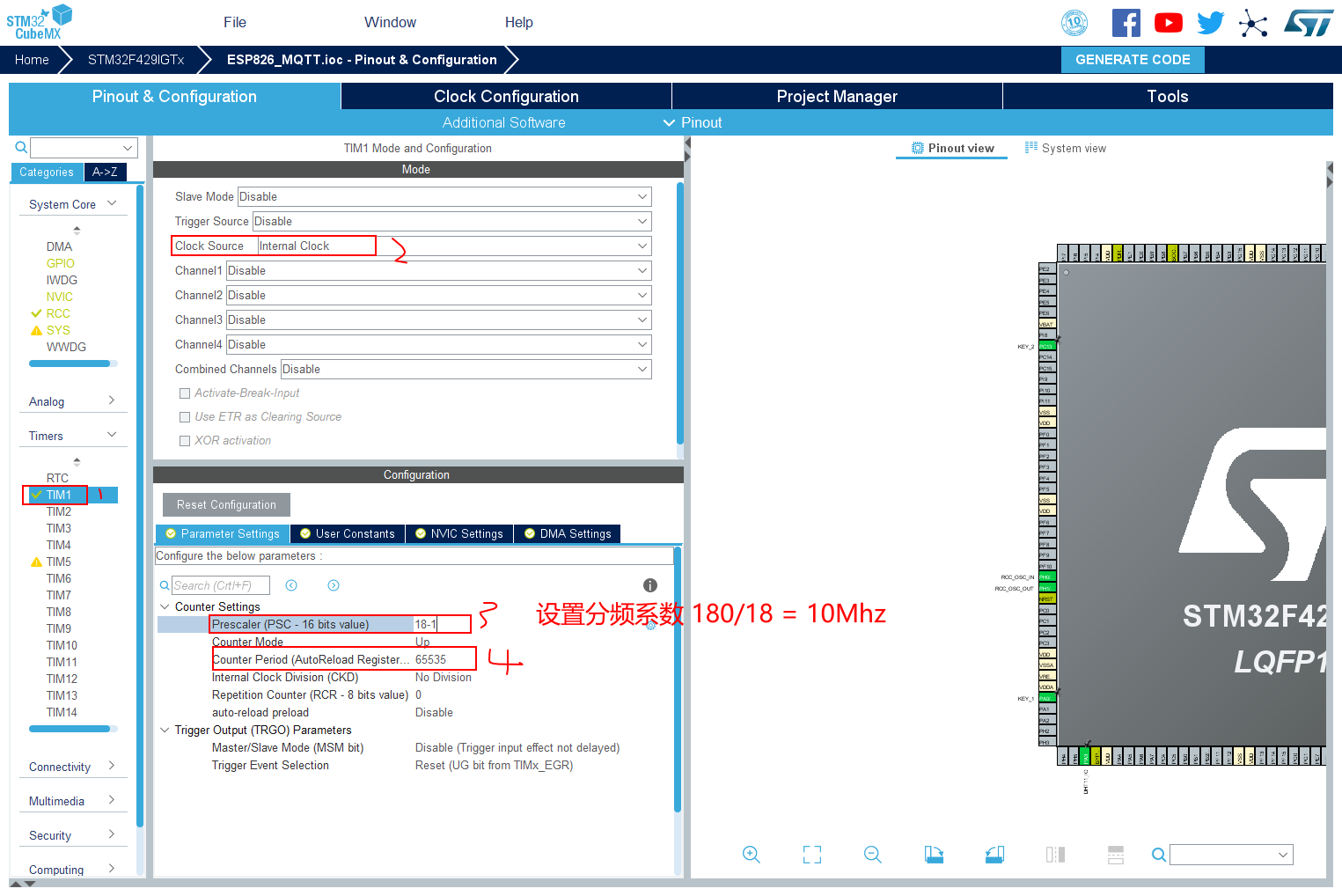
Task: Open the YouTube icon link
Action: 1168,23
